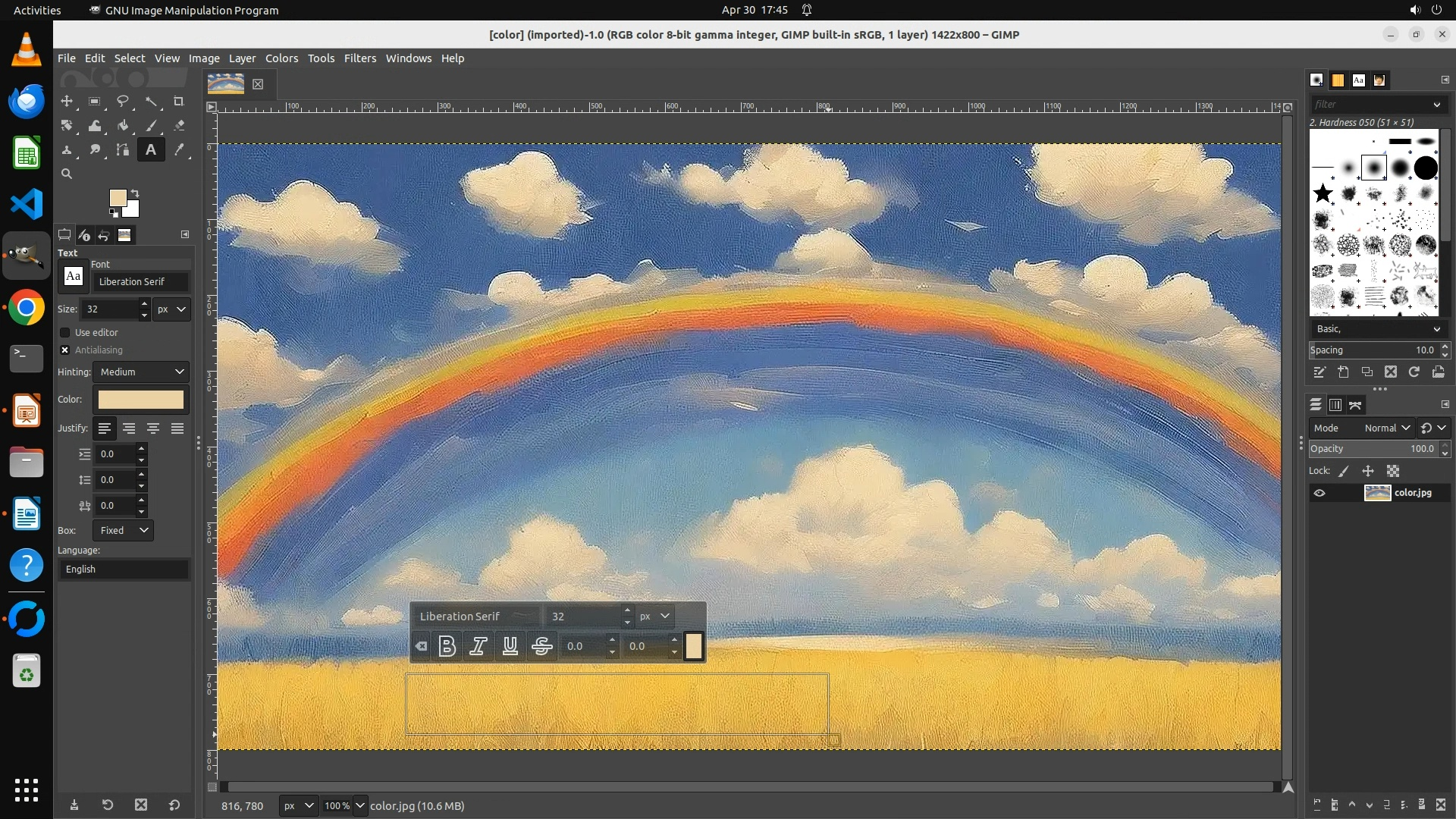Select the Eraser tool
This screenshot has height=819, width=1456.
(x=179, y=126)
